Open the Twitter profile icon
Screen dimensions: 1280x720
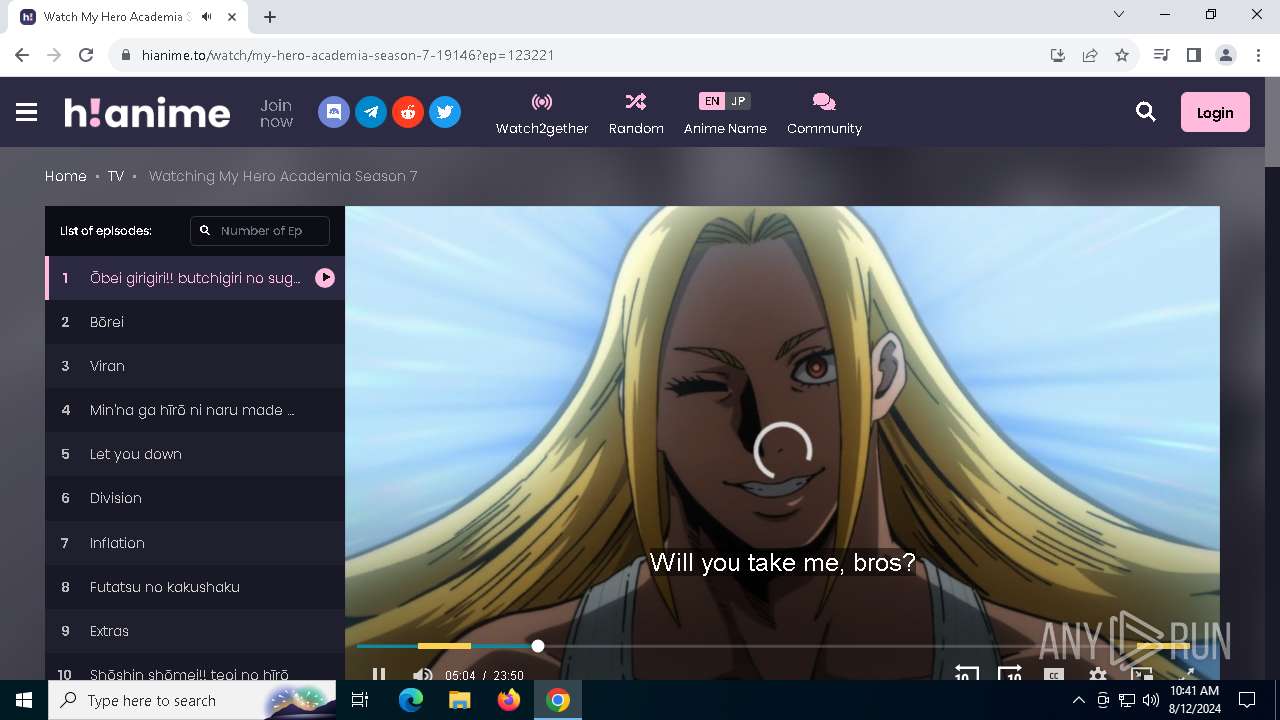pos(445,112)
